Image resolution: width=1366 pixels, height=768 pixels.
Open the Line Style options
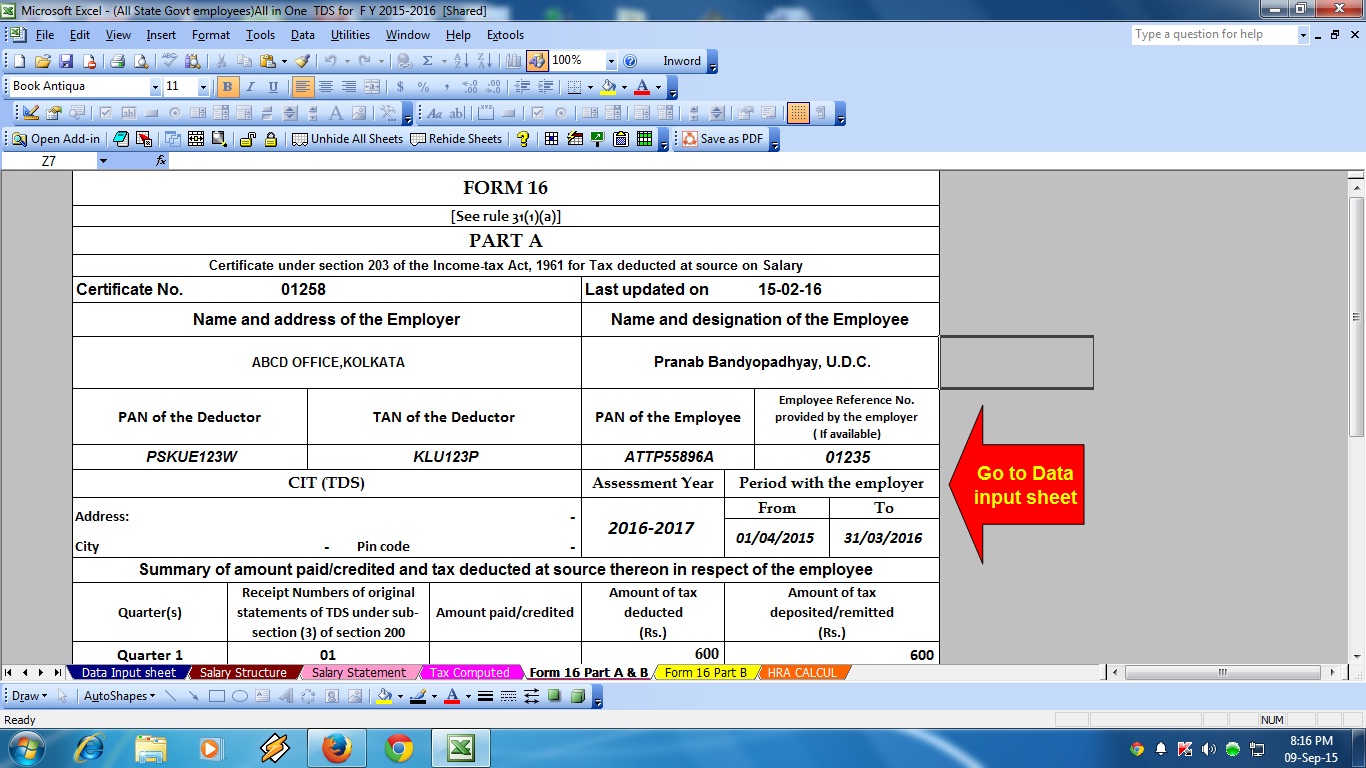click(x=485, y=696)
